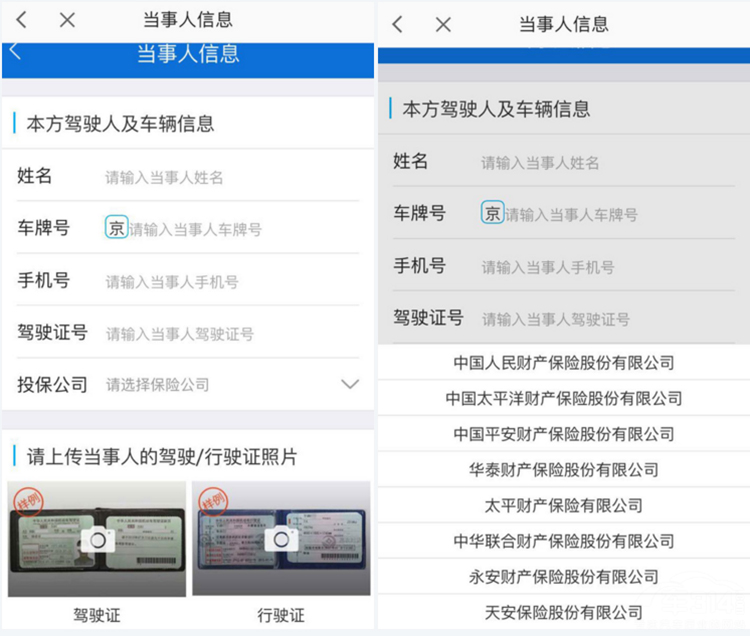Select 中国太平洋财产保险股份有限公司 option

click(563, 398)
